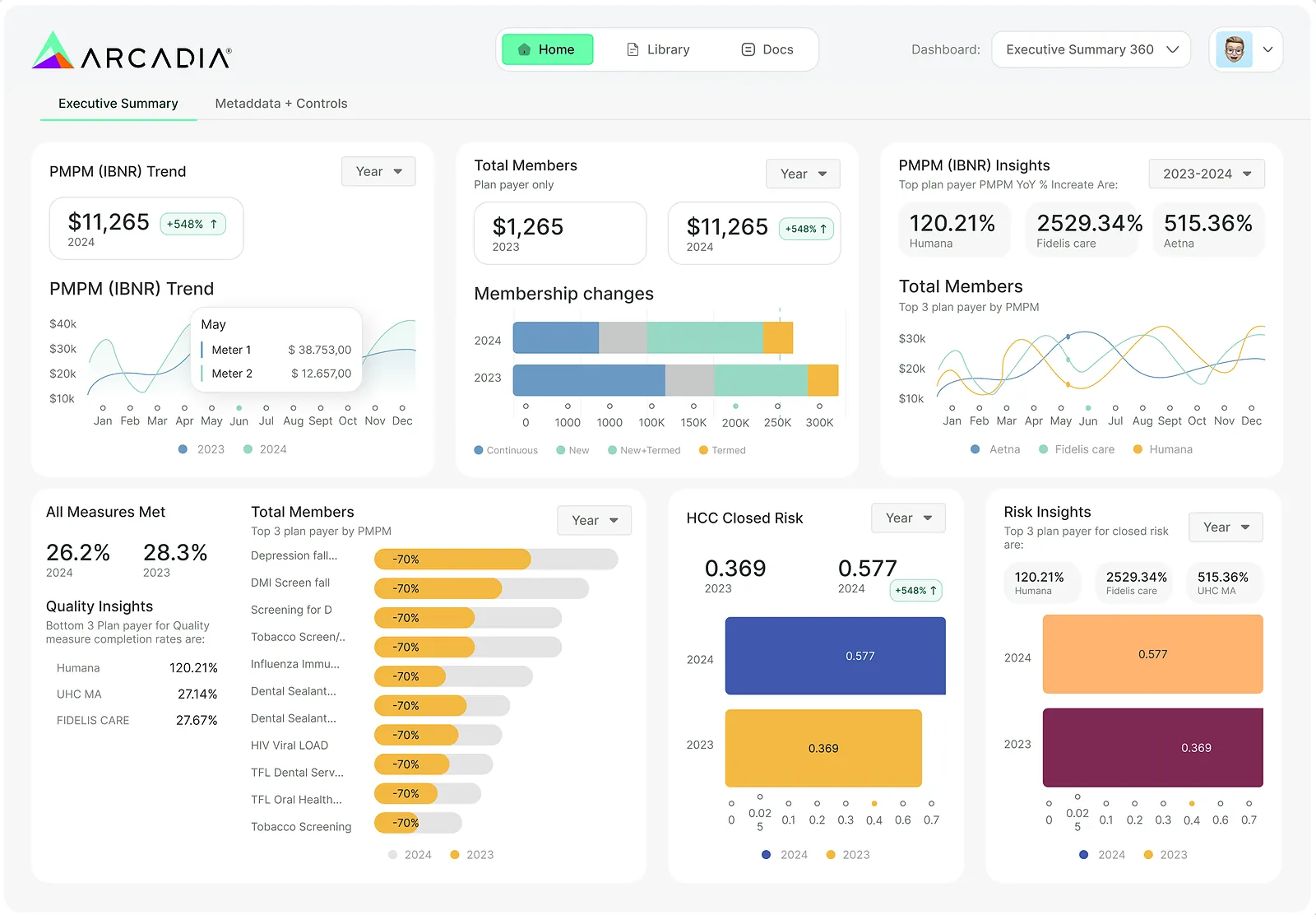Click the Tobacco Screening -70% progress bar

point(418,823)
